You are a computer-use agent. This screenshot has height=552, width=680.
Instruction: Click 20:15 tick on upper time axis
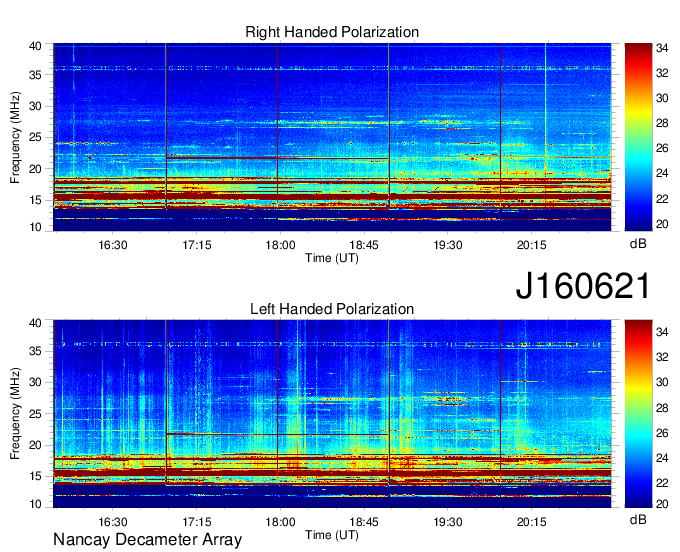[531, 245]
